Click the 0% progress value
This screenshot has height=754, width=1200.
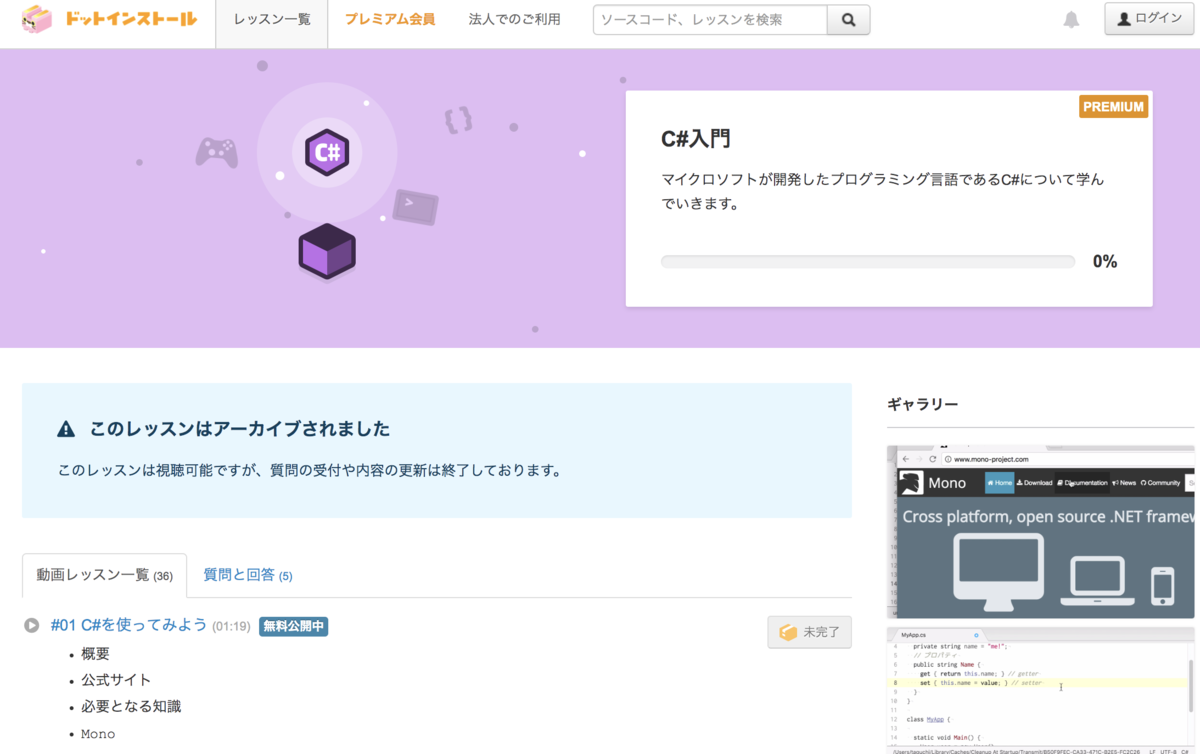point(1105,262)
